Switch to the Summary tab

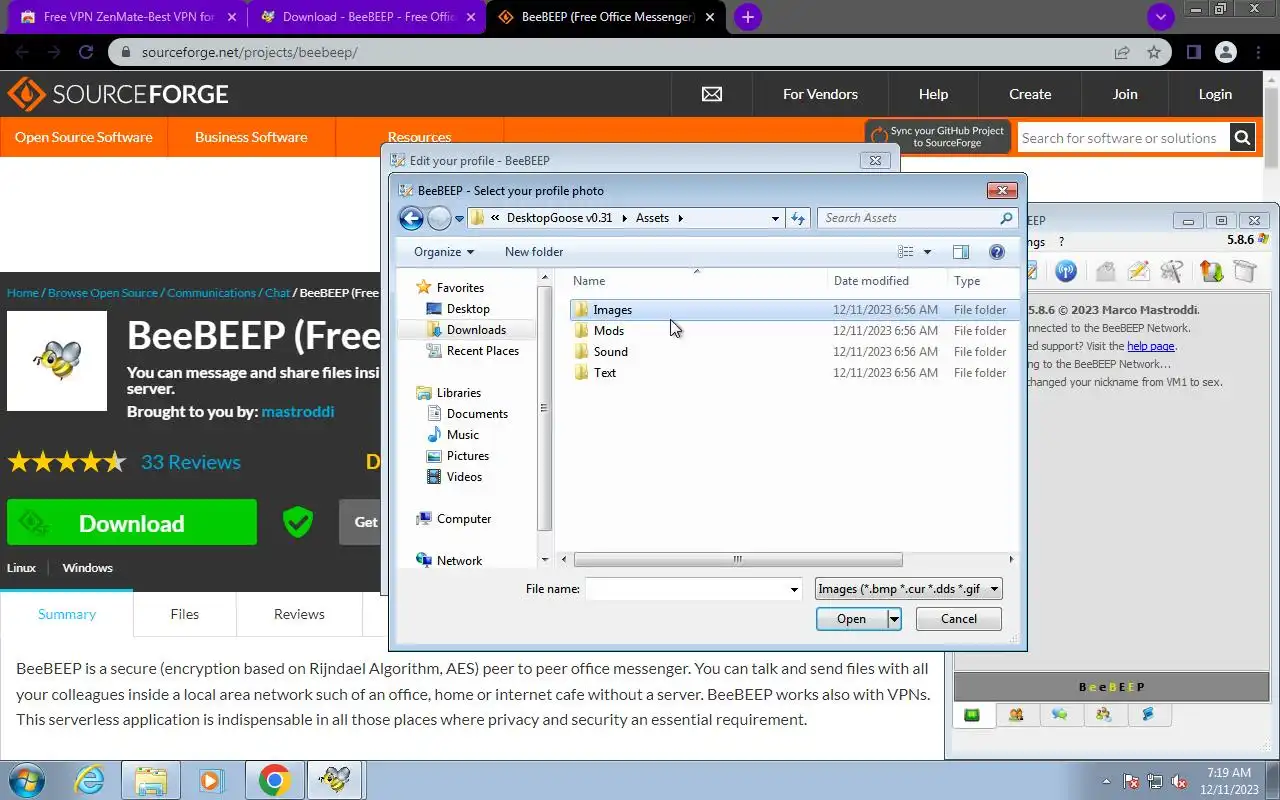(67, 614)
